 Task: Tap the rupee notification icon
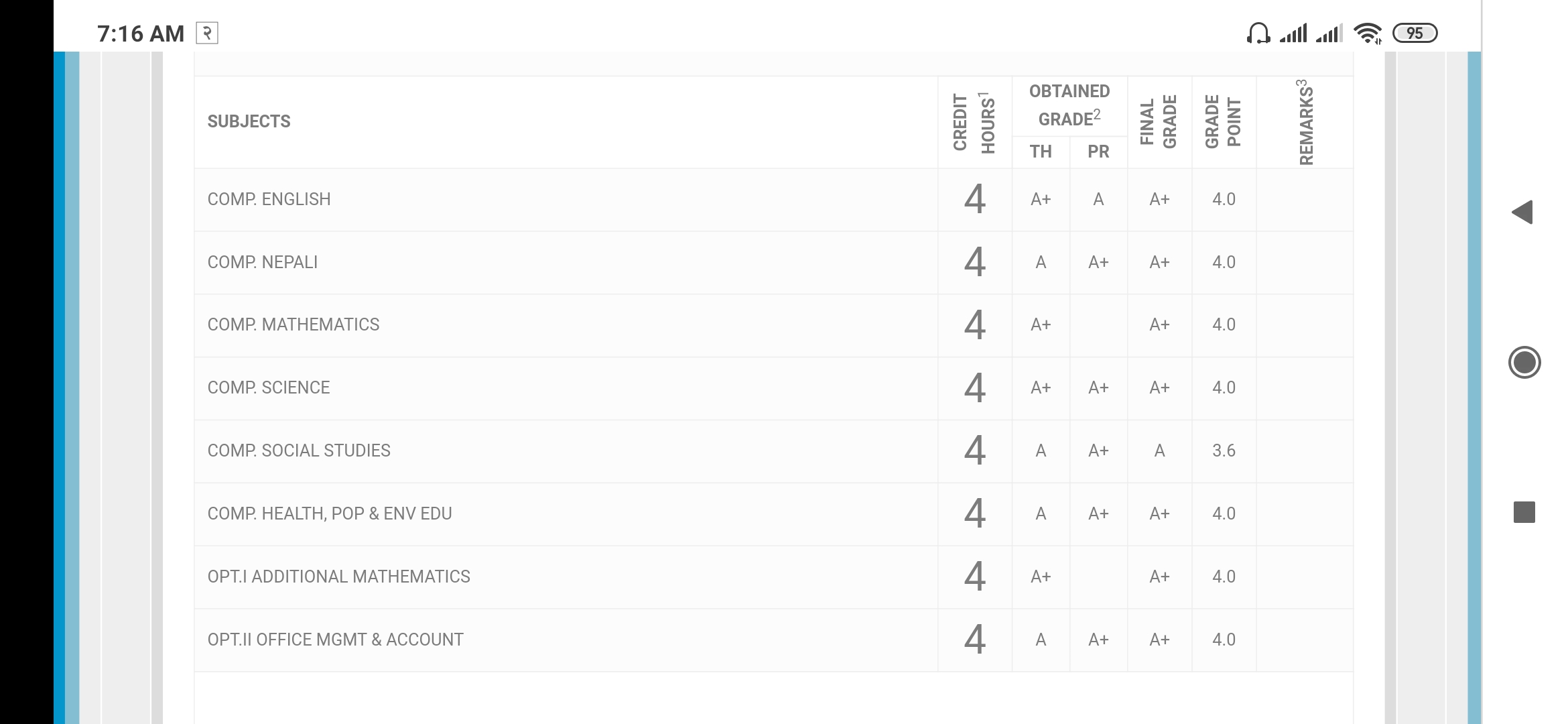[x=207, y=33]
